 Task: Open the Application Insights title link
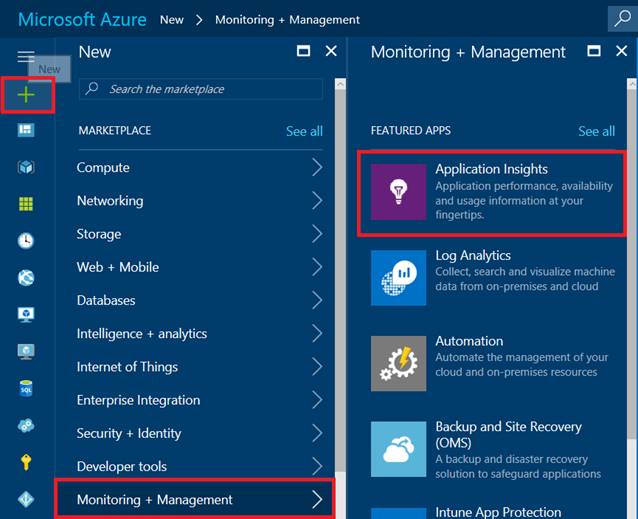pos(492,169)
